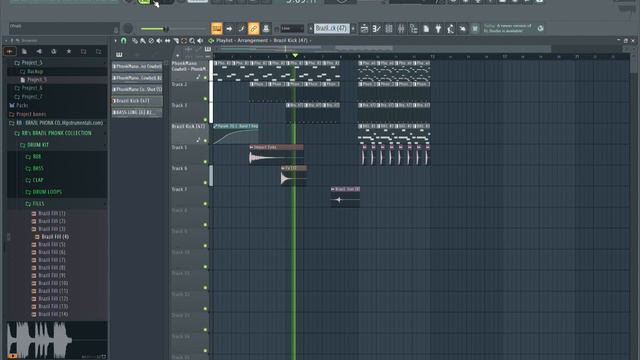This screenshot has width=640, height=360.
Task: Select Brazil Kick (47) in picker panel
Action: pyautogui.click(x=137, y=101)
